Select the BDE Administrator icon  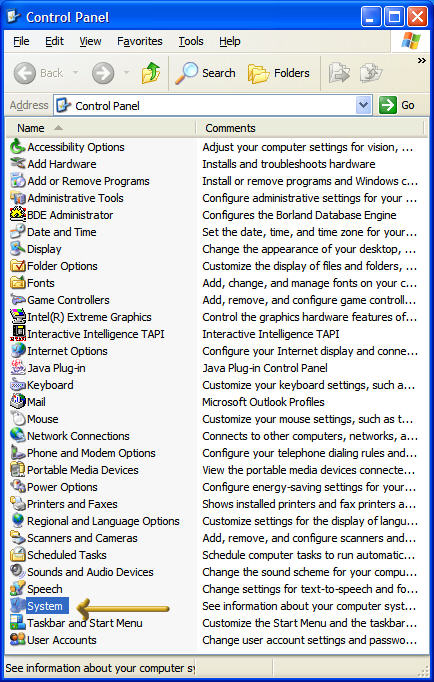coord(18,215)
